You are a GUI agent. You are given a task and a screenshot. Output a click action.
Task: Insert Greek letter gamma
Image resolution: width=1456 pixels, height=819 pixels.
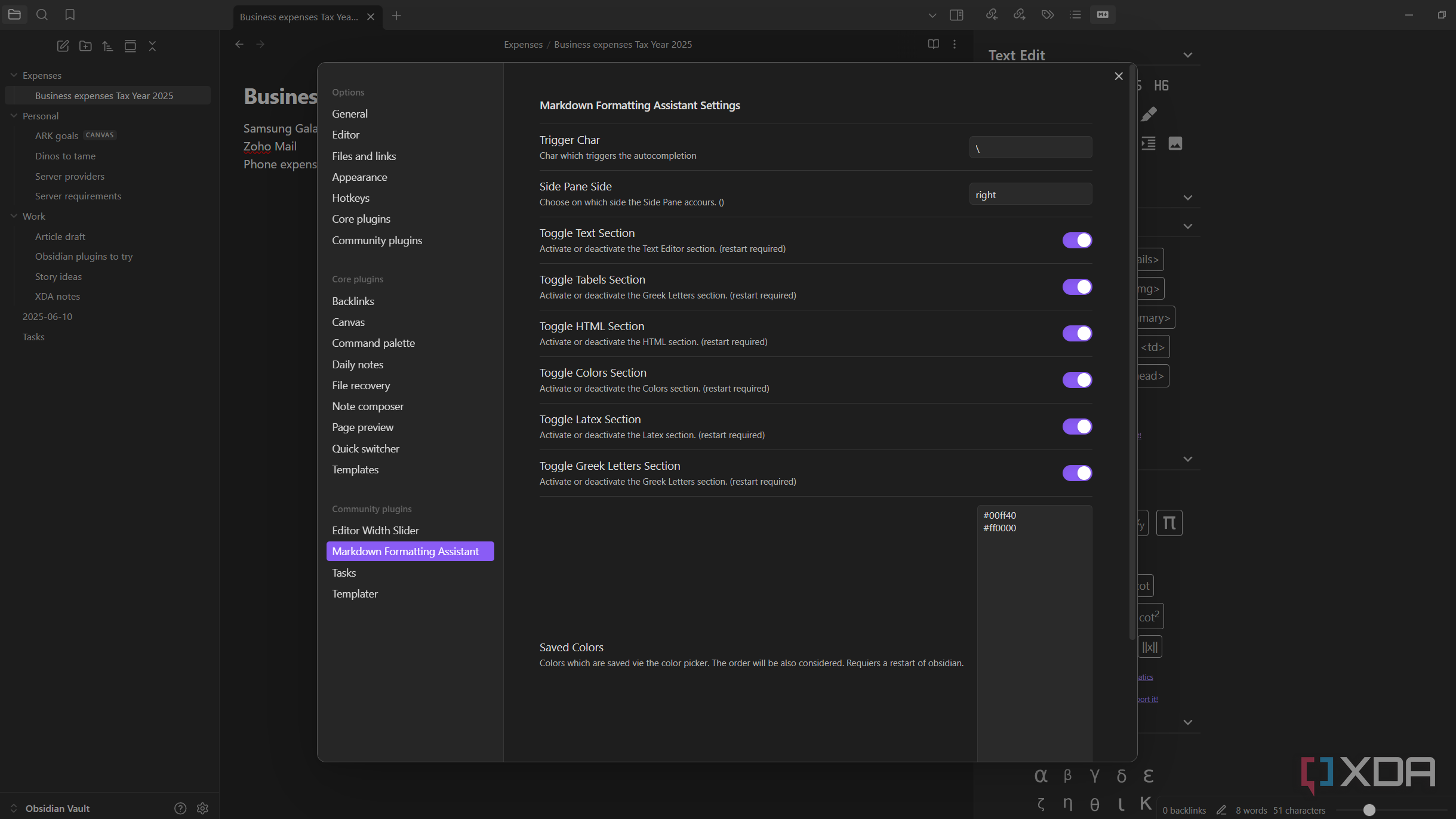click(x=1094, y=775)
